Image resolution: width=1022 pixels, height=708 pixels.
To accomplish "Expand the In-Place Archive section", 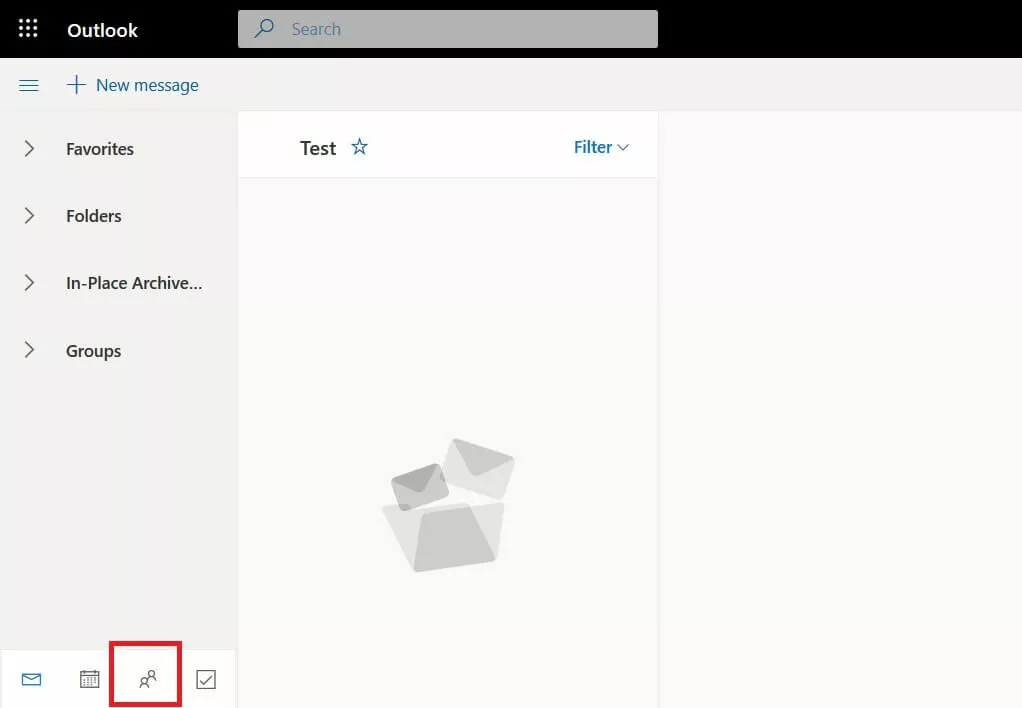I will point(29,283).
